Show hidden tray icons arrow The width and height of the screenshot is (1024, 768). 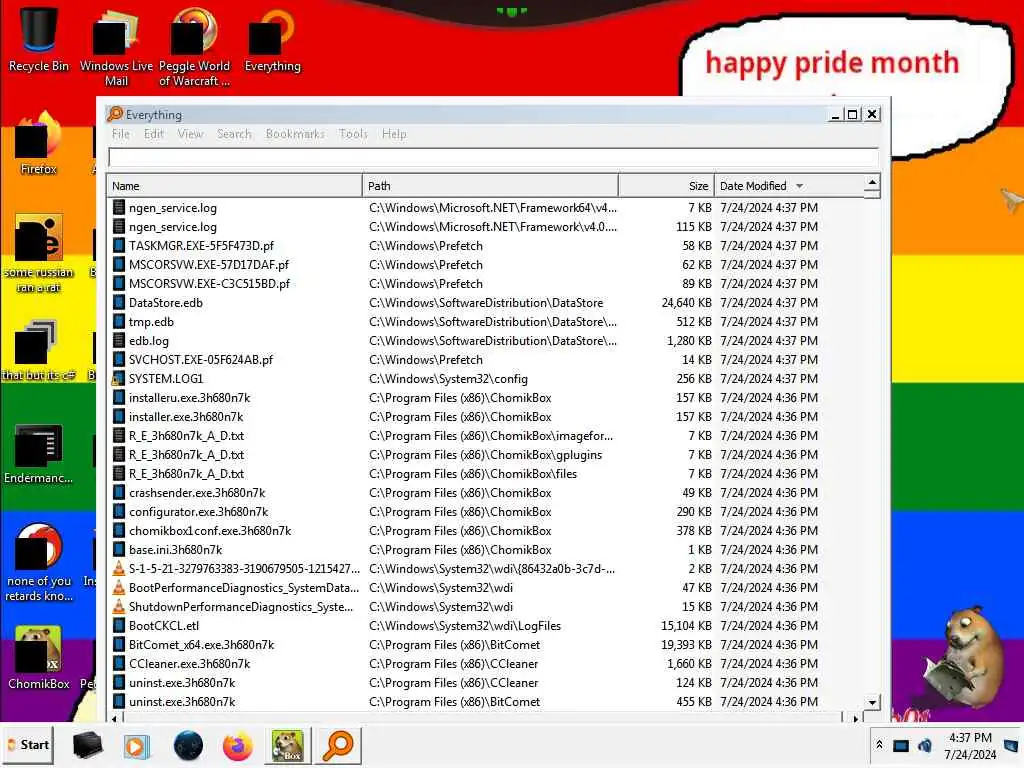click(879, 744)
